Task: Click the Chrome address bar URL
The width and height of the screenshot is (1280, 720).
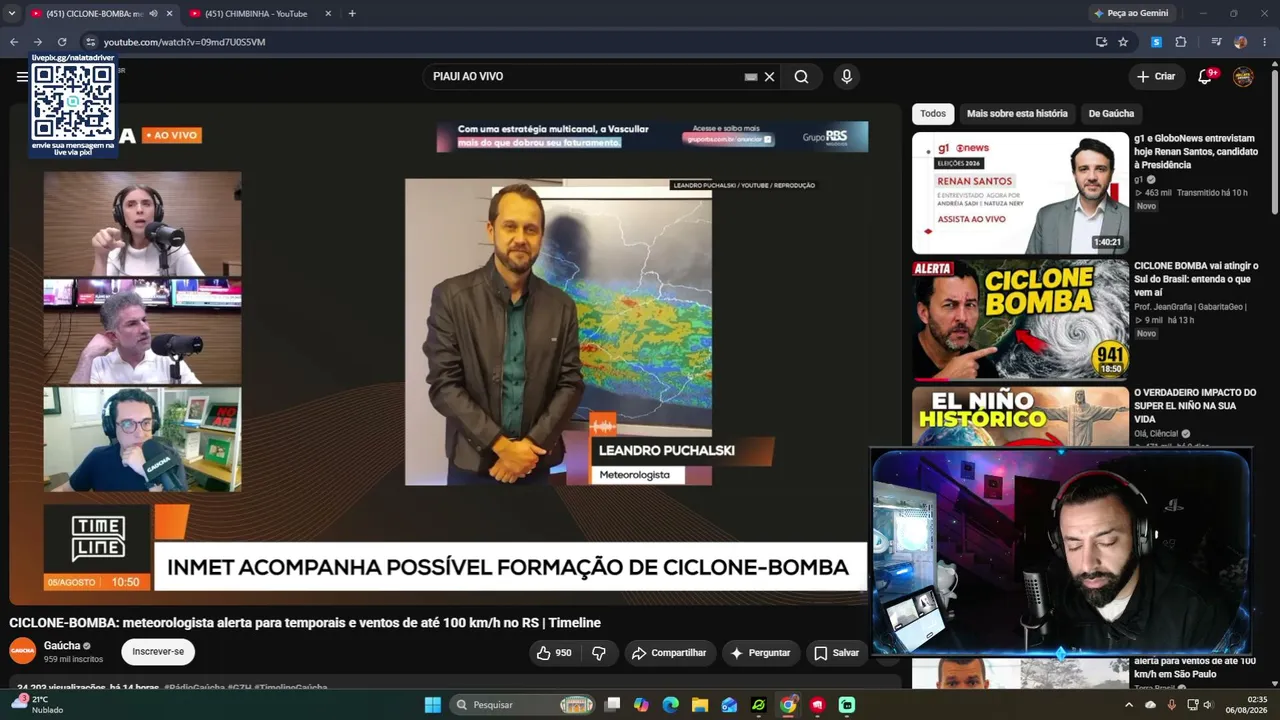Action: (185, 42)
